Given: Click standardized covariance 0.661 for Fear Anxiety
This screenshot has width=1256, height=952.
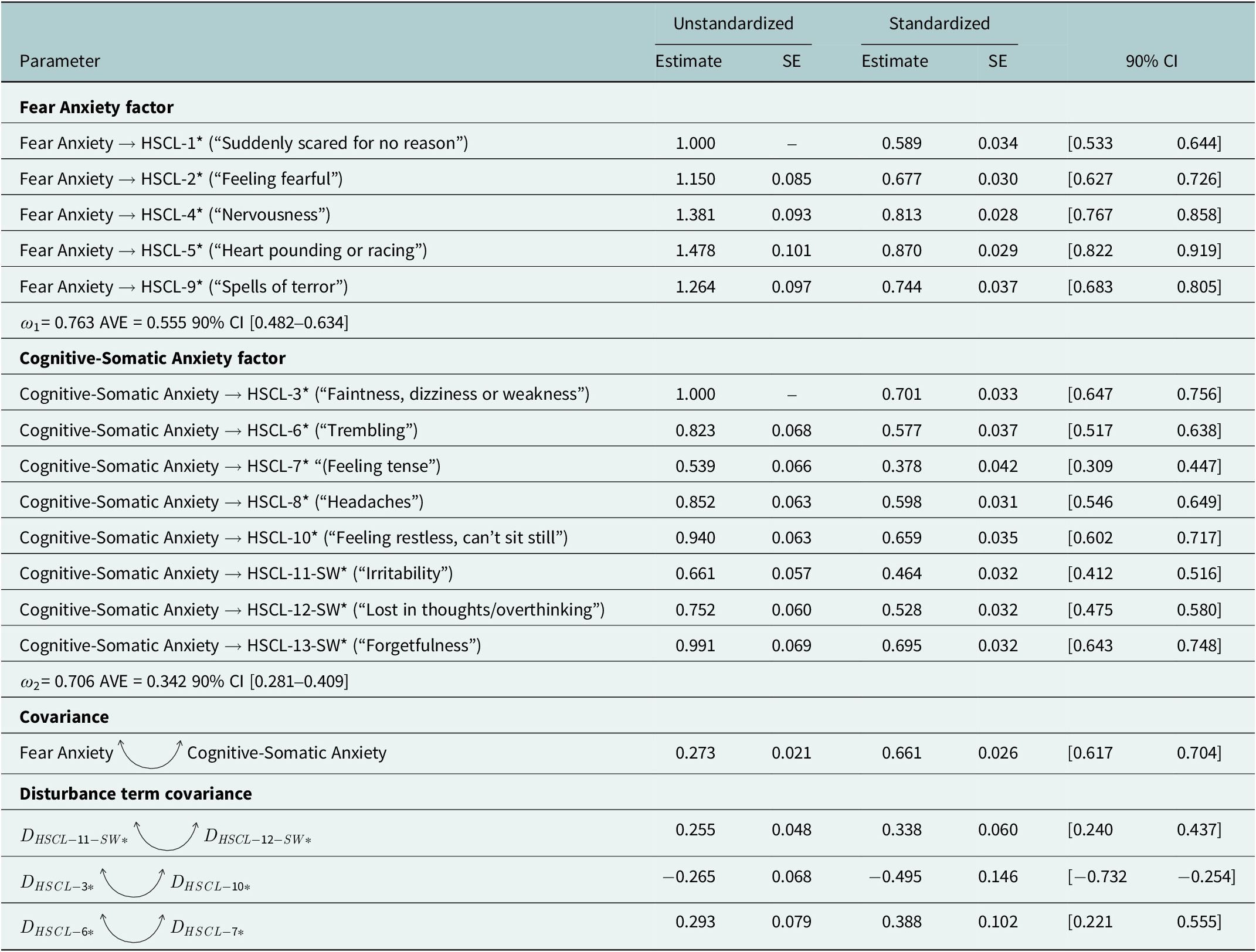Looking at the screenshot, I should 902,753.
